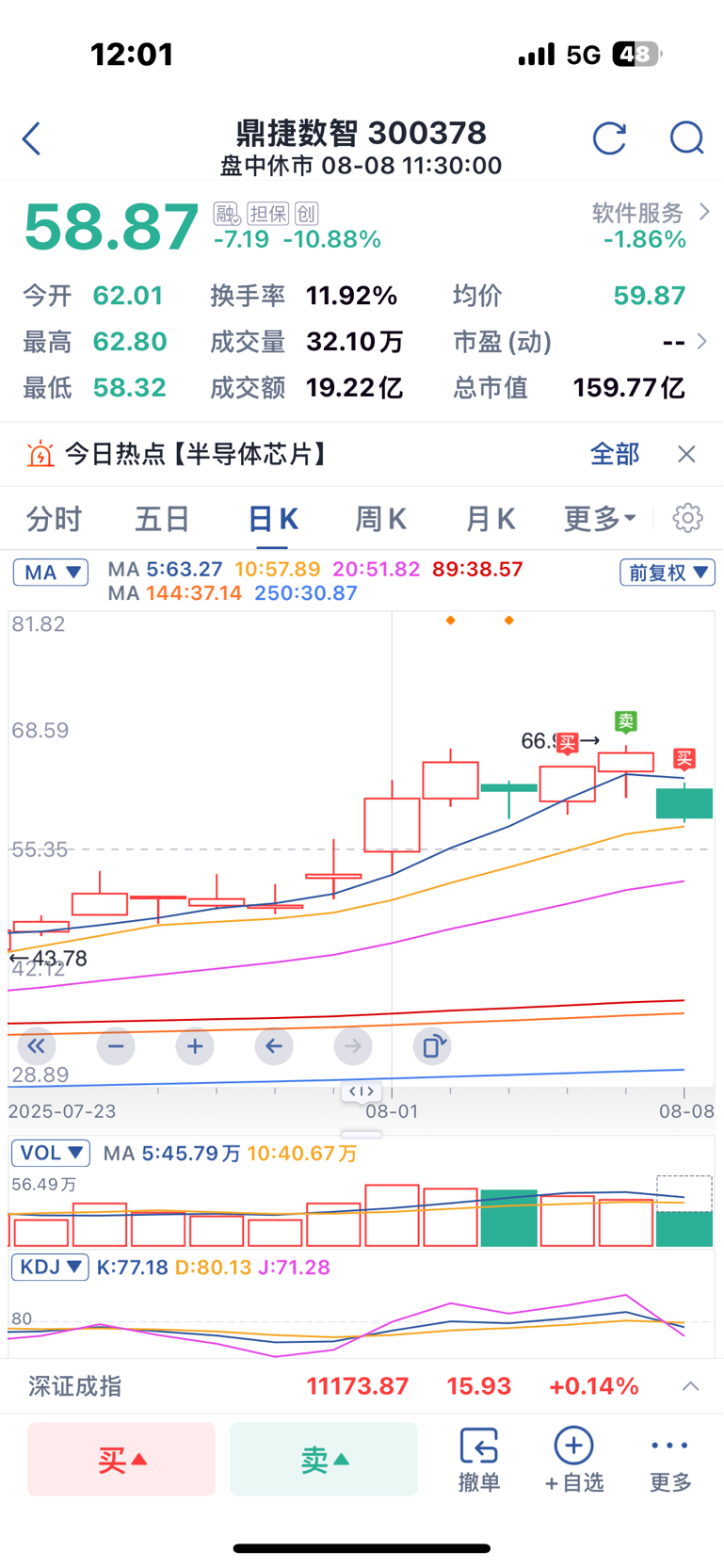
Task: Shift chart right with arrow button
Action: coord(353,1046)
